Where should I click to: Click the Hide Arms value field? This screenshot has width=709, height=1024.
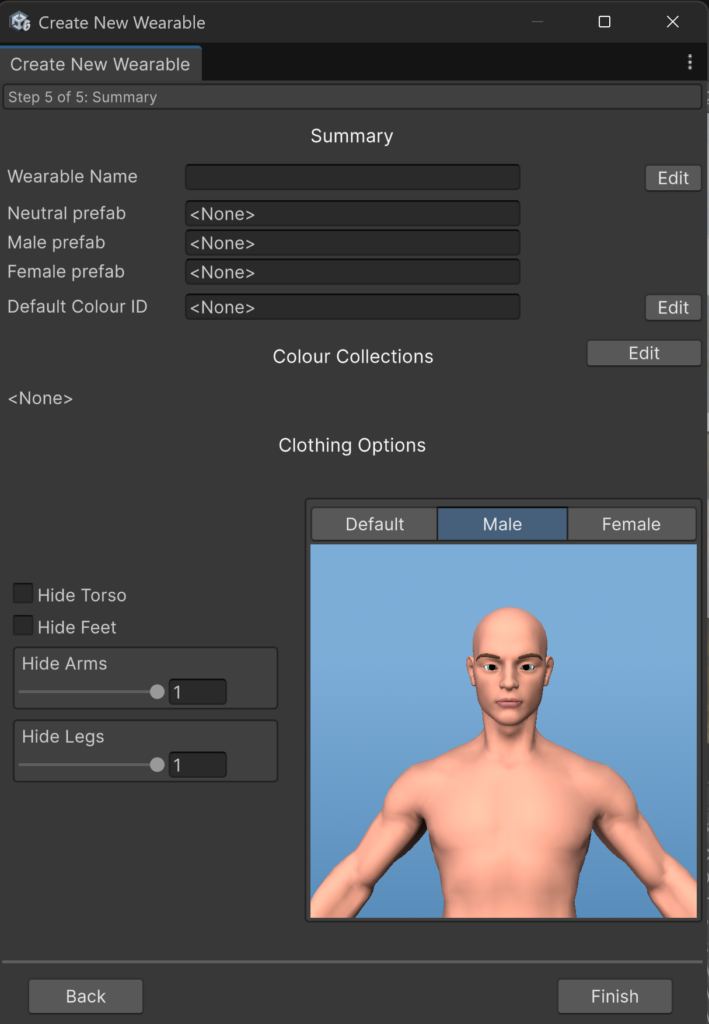click(197, 692)
